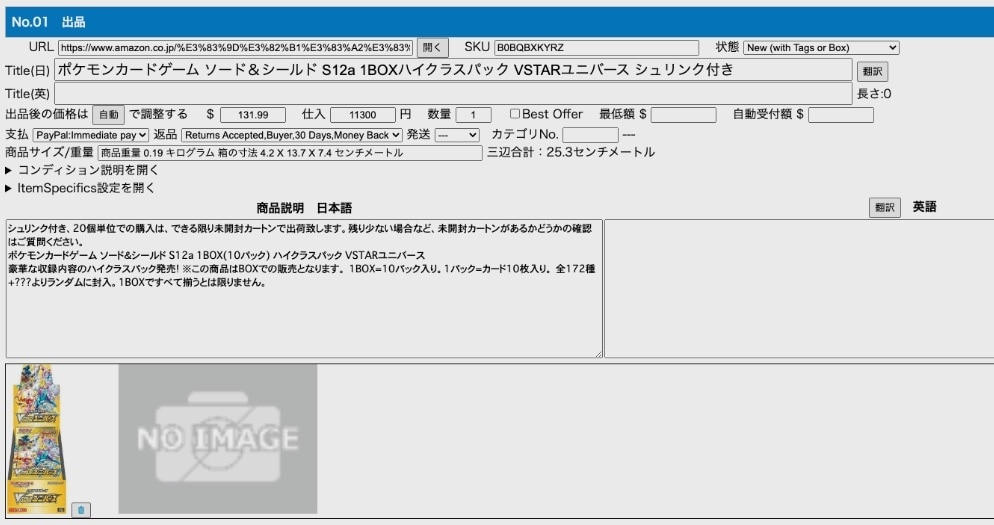The width and height of the screenshot is (994, 525).
Task: Focus the SKU input field
Action: click(596, 48)
